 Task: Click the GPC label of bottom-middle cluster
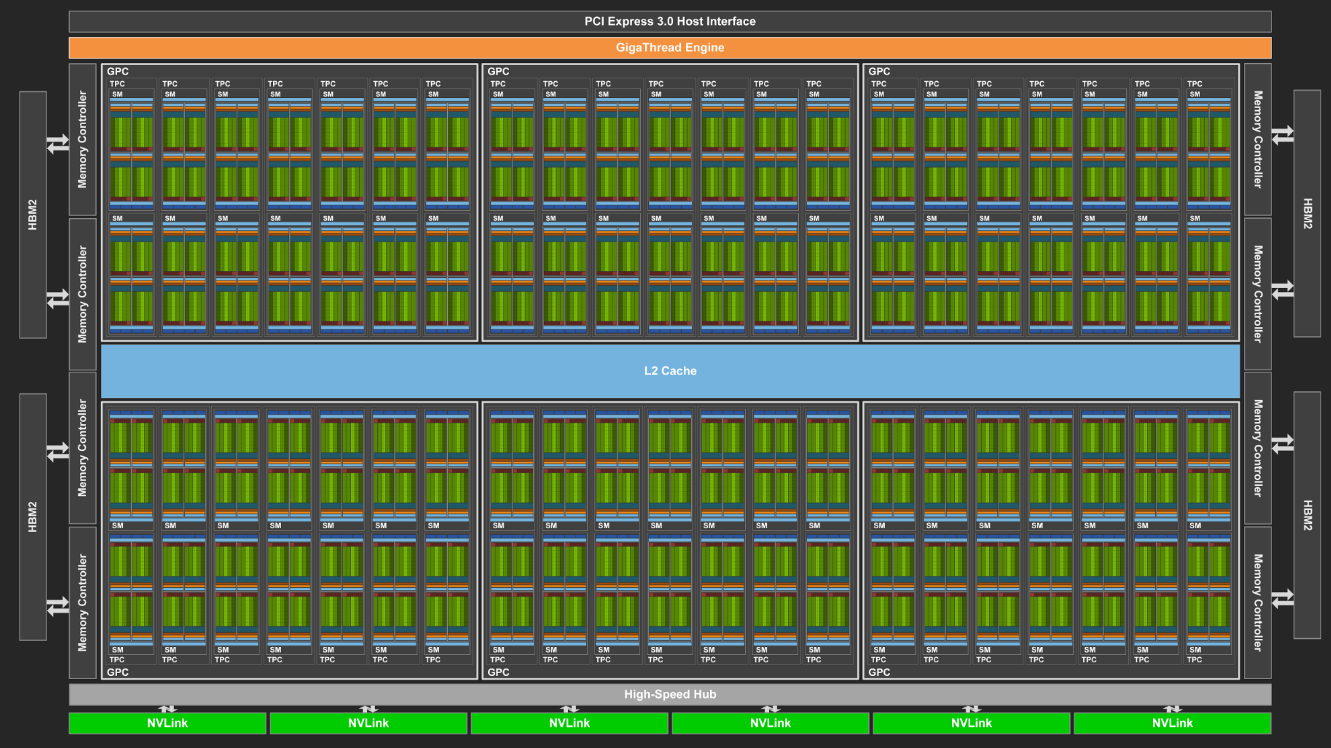click(x=498, y=672)
